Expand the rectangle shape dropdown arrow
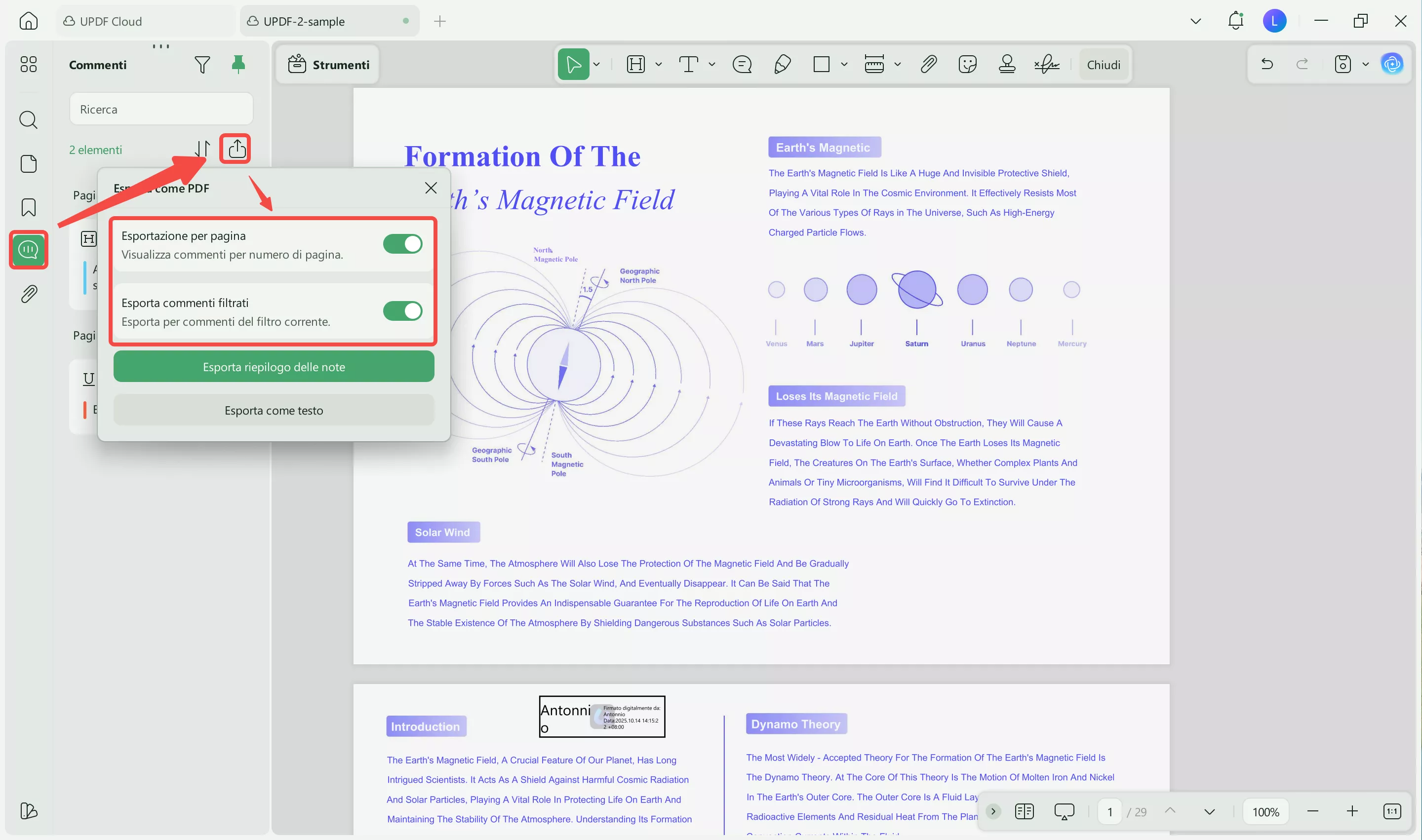This screenshot has height=840, width=1422. point(844,65)
